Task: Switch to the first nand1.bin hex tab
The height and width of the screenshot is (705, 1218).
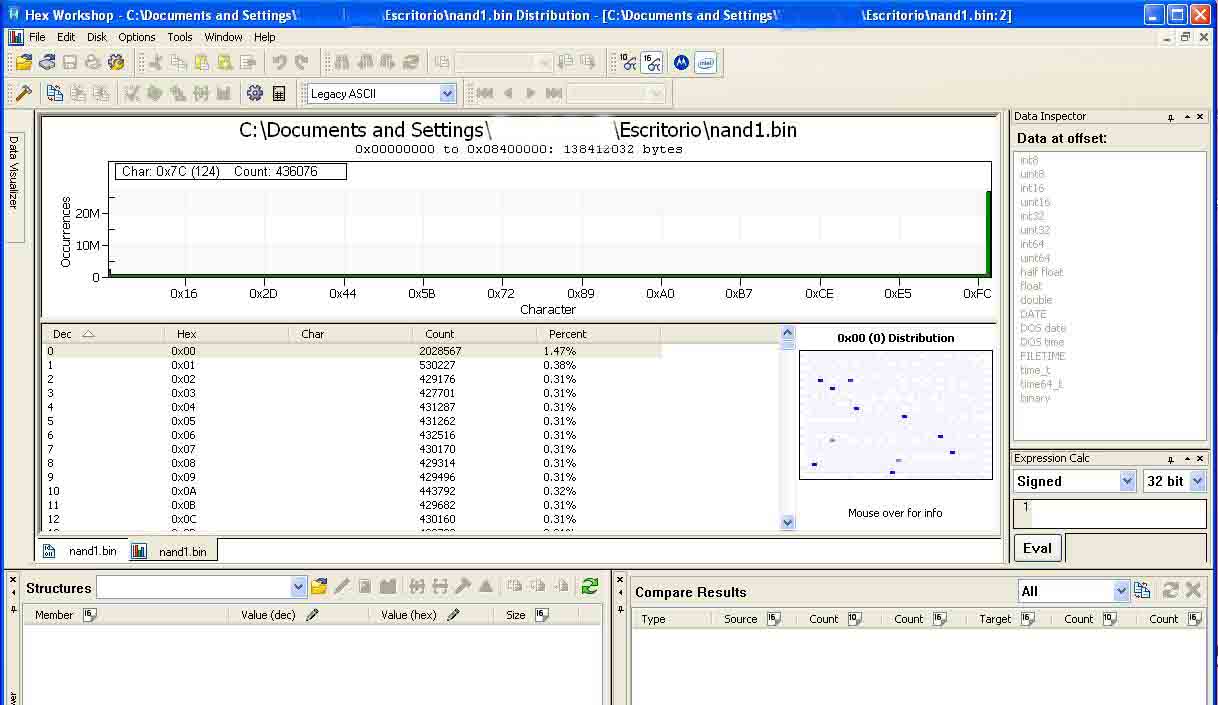Action: (82, 551)
